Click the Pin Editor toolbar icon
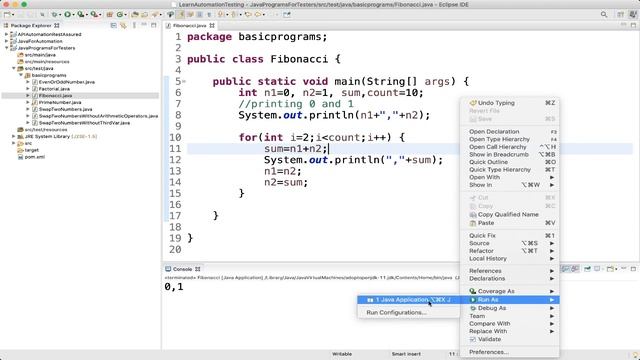 [287, 15]
